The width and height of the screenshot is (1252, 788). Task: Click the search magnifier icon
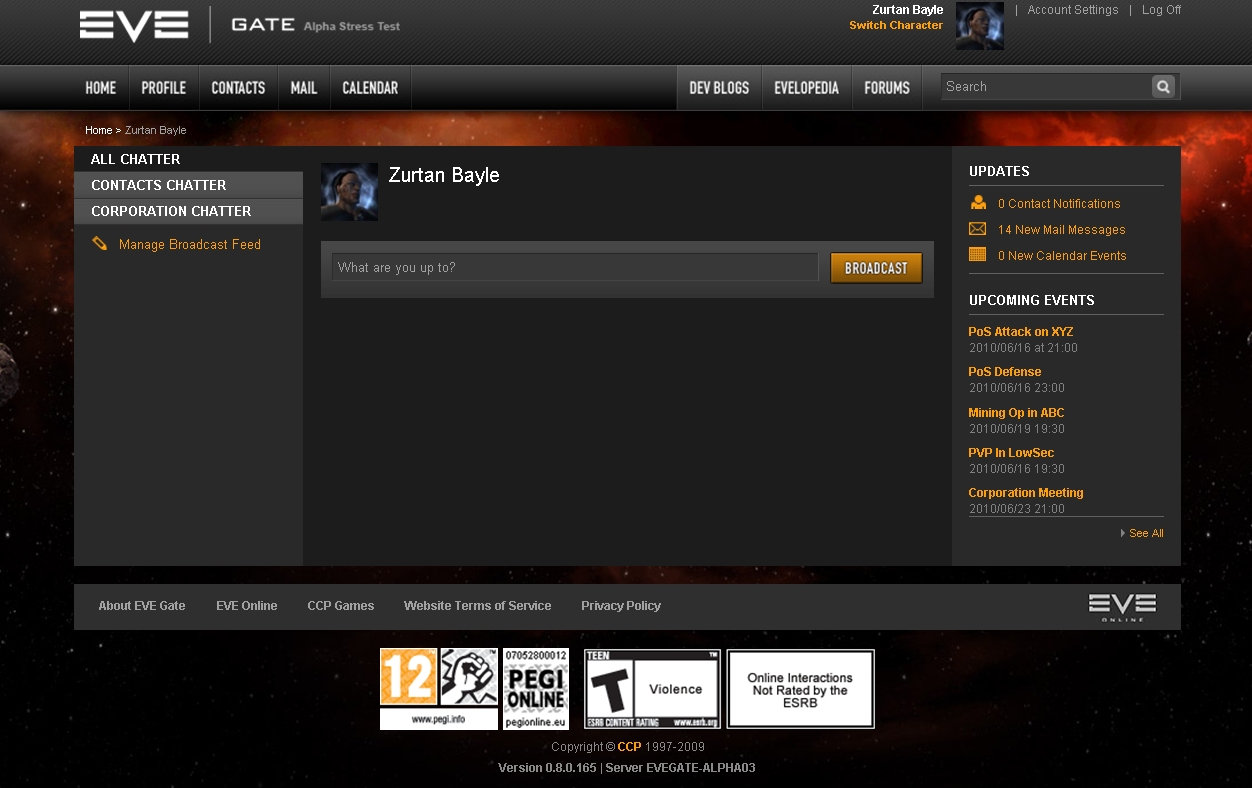pyautogui.click(x=1163, y=87)
